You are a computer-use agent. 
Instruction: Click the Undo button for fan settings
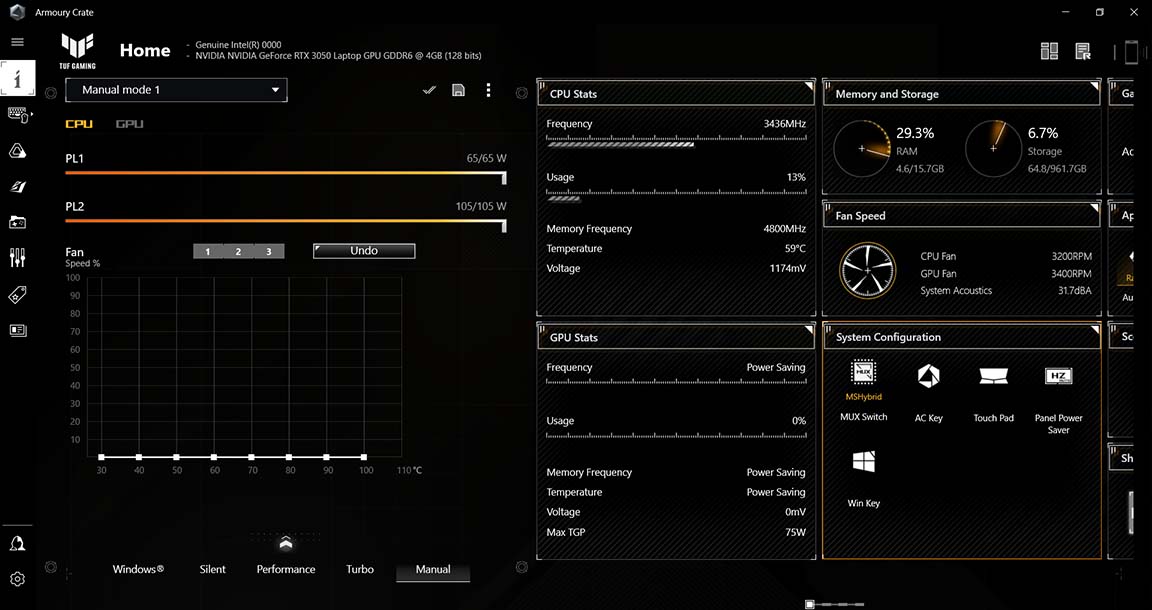coord(363,251)
